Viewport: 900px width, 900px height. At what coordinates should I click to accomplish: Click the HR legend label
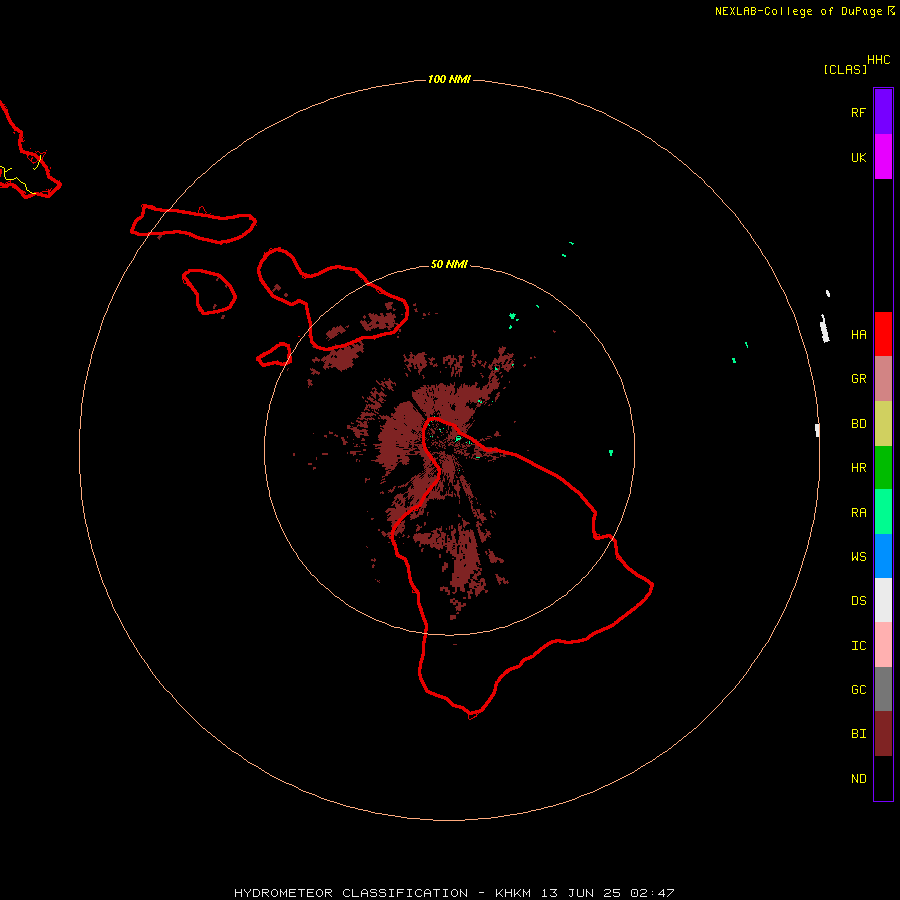(x=858, y=468)
